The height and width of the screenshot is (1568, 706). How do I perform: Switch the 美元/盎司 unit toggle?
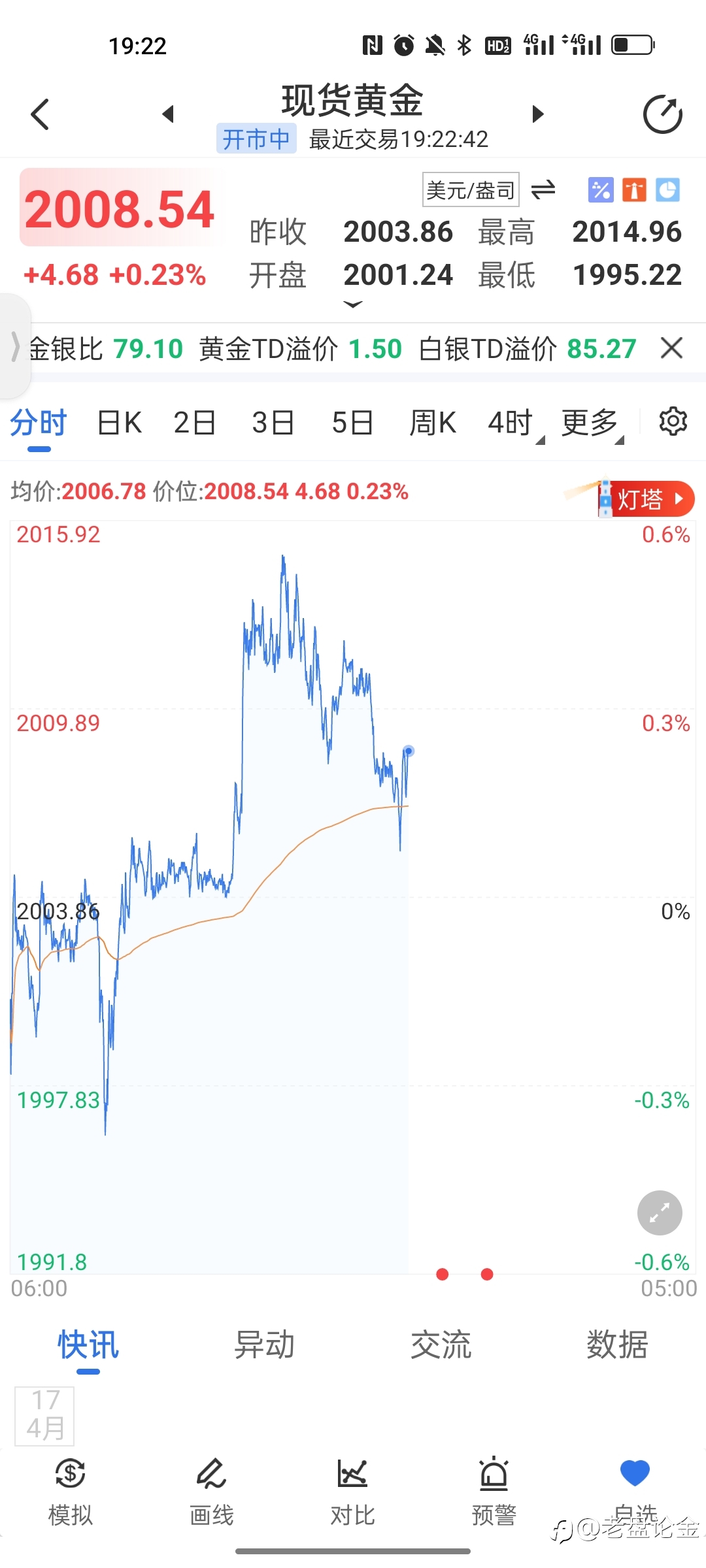click(x=543, y=190)
